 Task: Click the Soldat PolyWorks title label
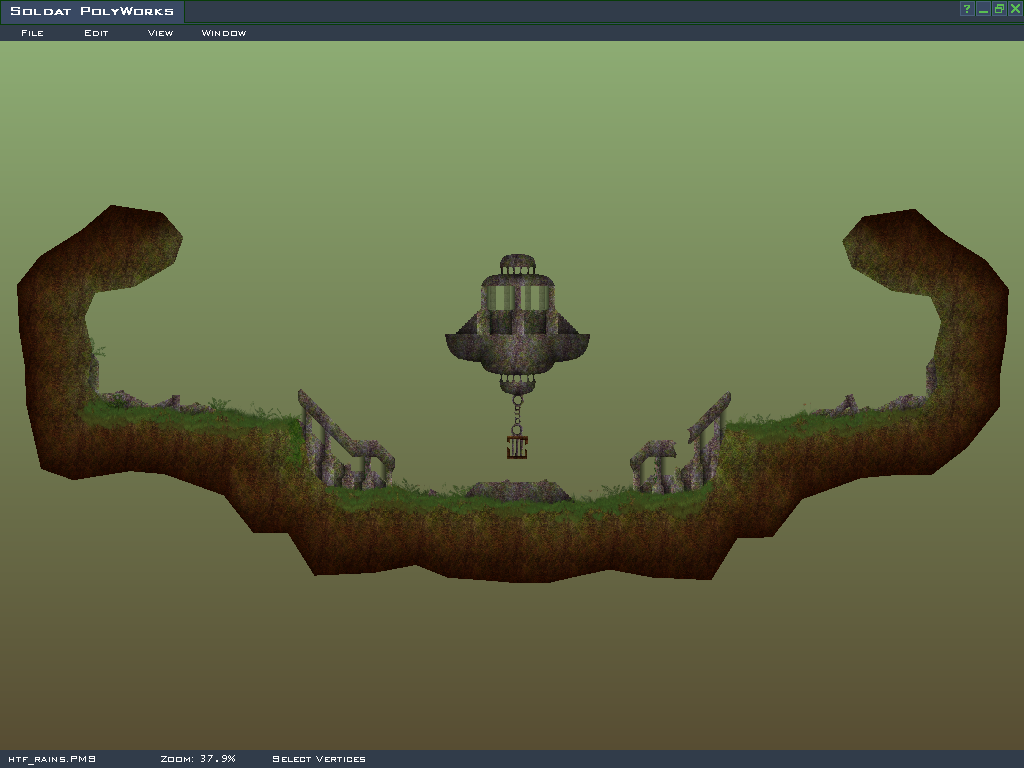[x=92, y=12]
